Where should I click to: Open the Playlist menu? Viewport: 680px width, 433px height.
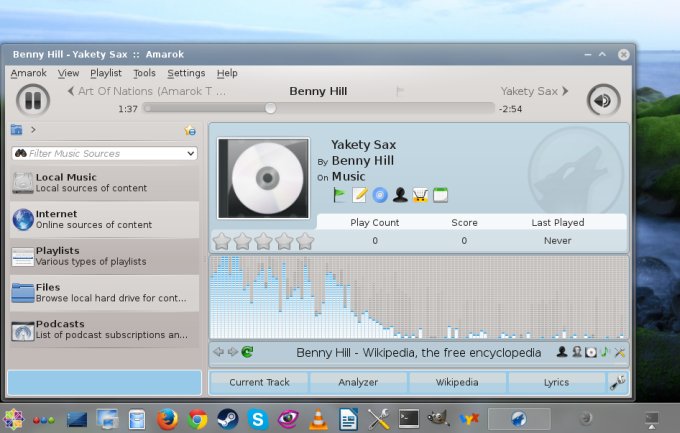105,73
